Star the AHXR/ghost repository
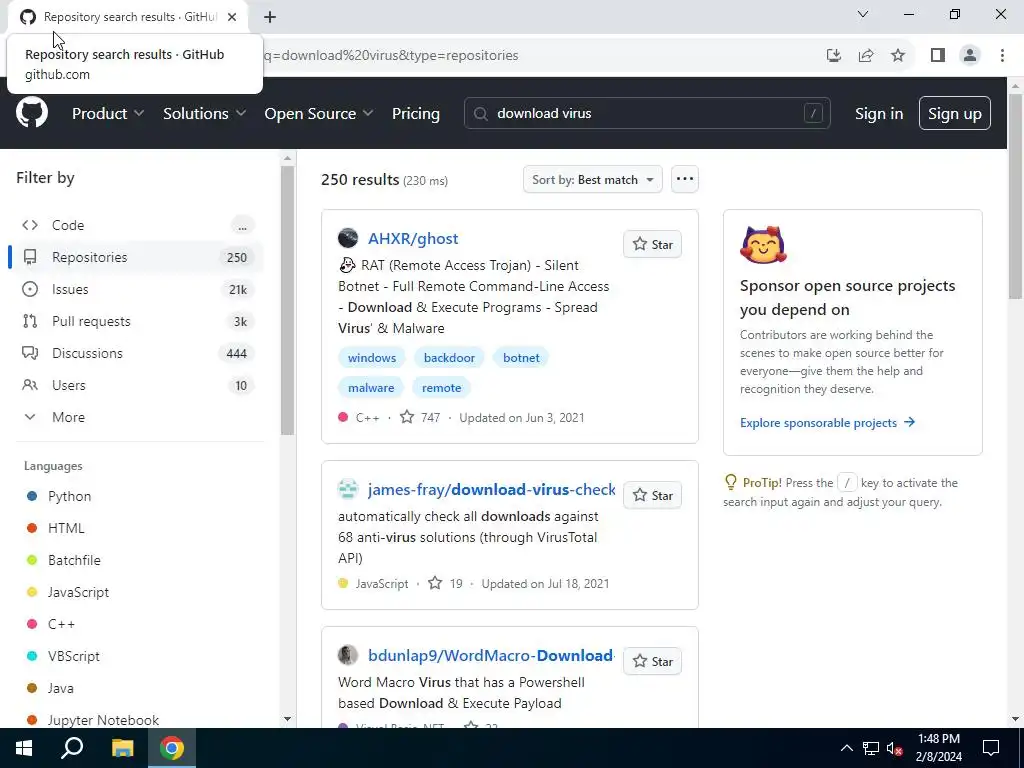Image resolution: width=1024 pixels, height=768 pixels. pos(652,244)
